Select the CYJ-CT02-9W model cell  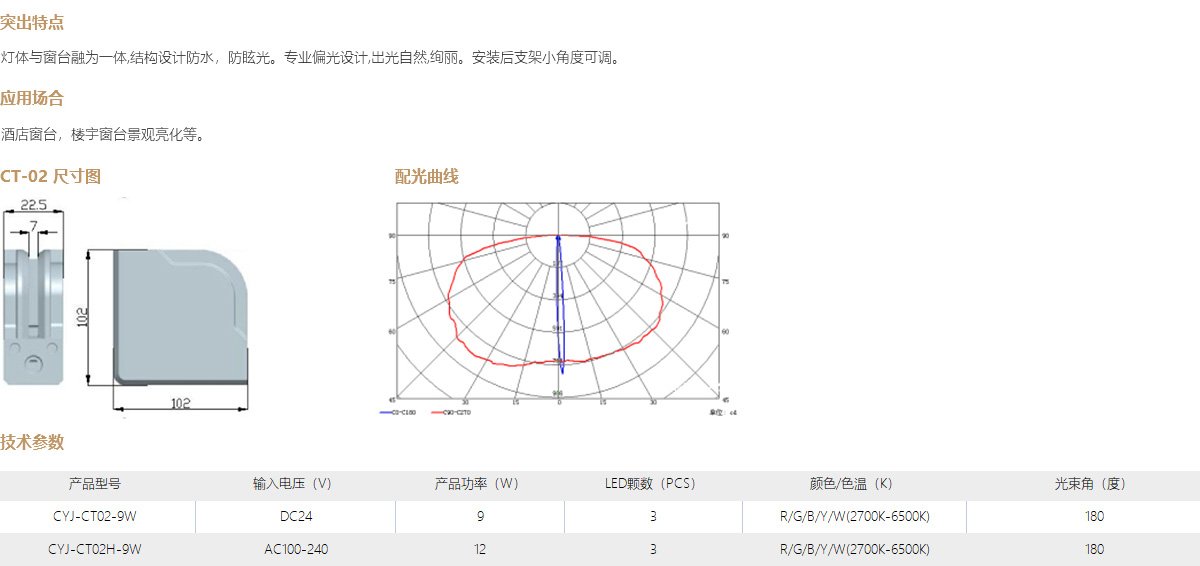(96, 517)
